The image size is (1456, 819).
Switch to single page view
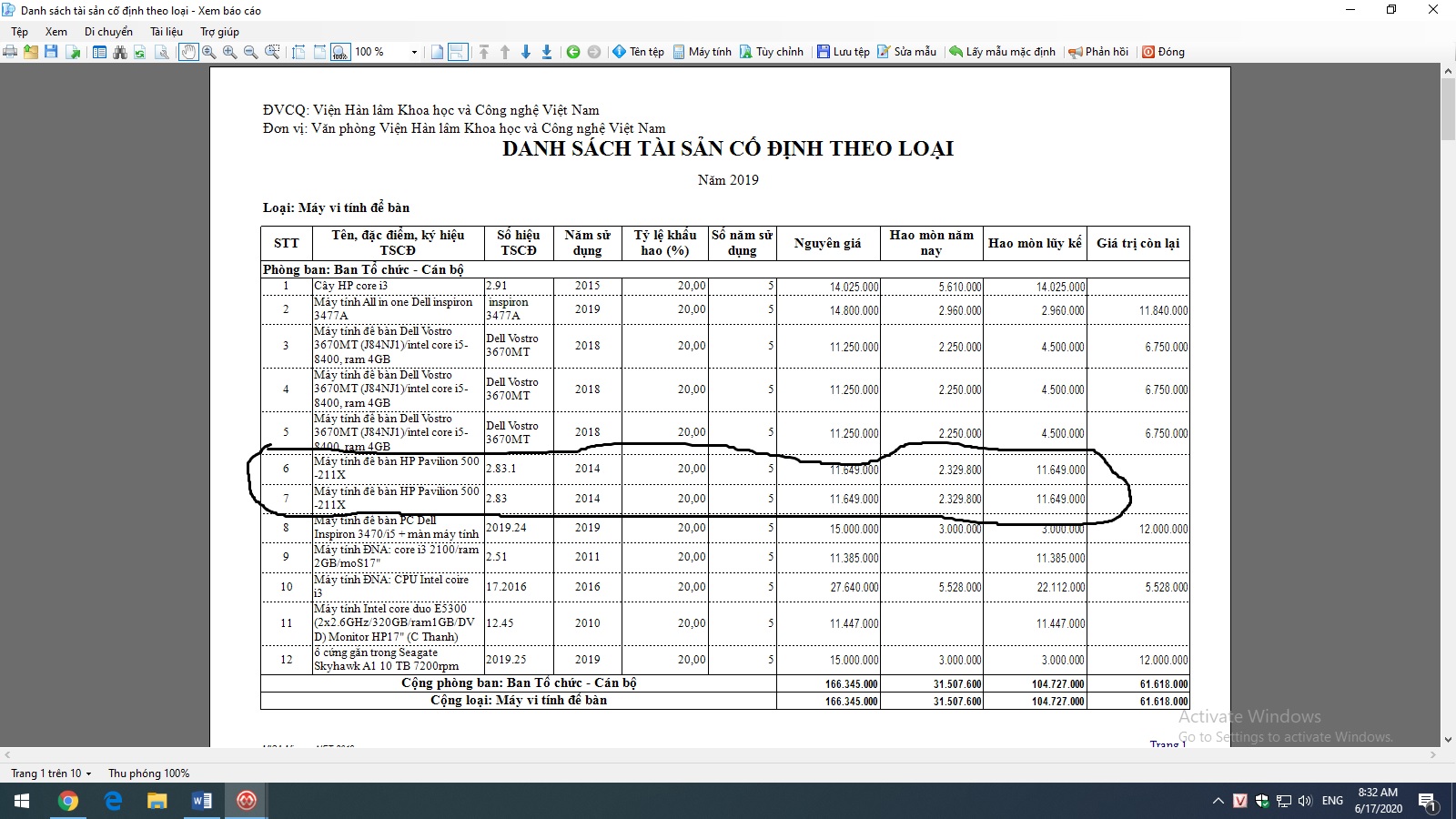click(437, 52)
